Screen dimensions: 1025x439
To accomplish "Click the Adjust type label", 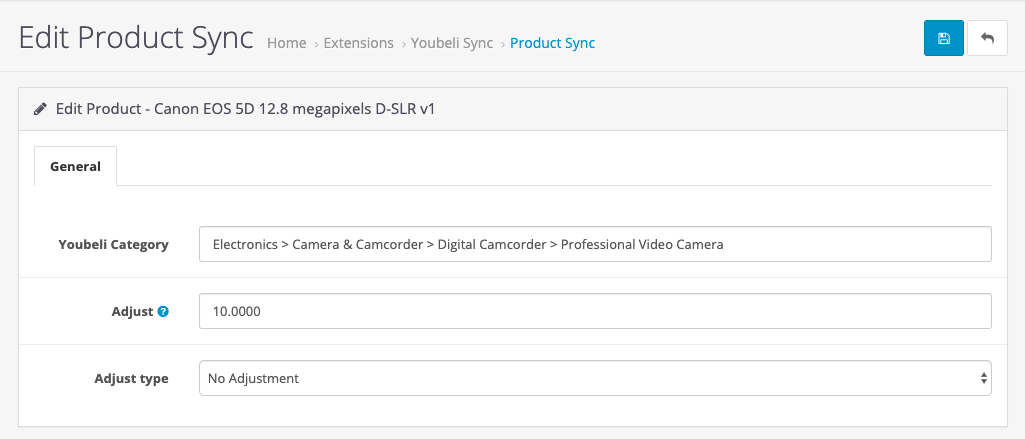I will pos(131,378).
